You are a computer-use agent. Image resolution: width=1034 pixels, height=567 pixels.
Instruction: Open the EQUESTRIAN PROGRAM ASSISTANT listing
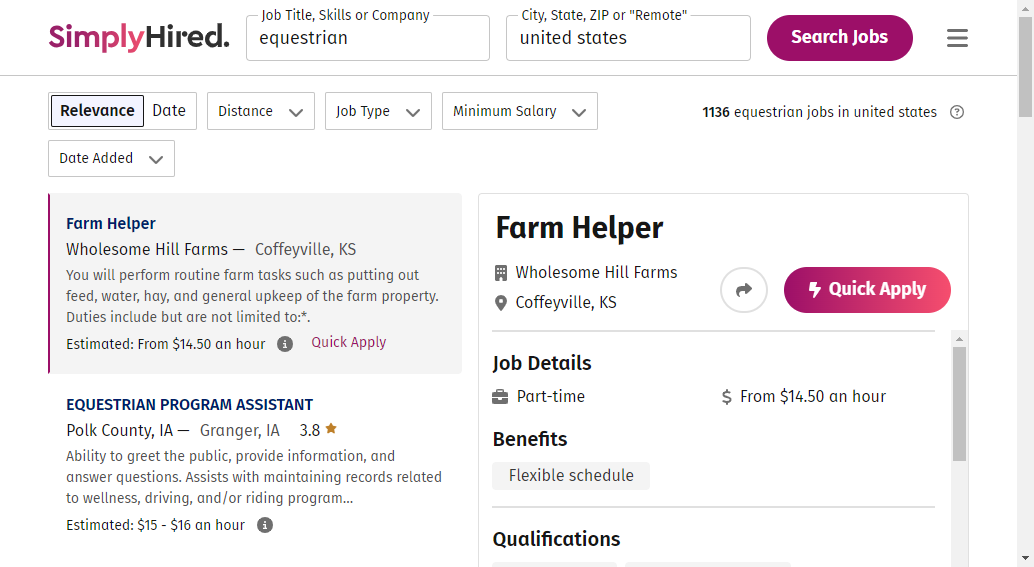(189, 404)
